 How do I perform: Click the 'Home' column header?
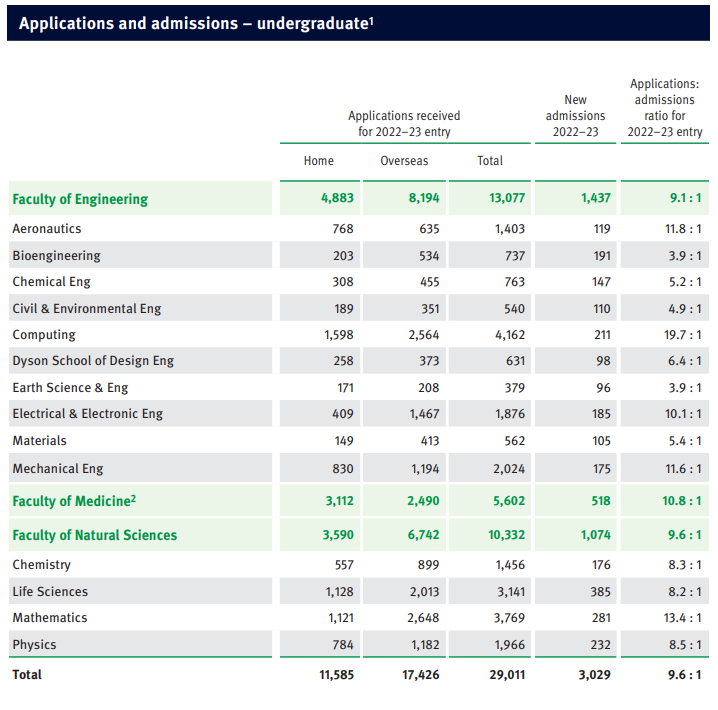319,161
